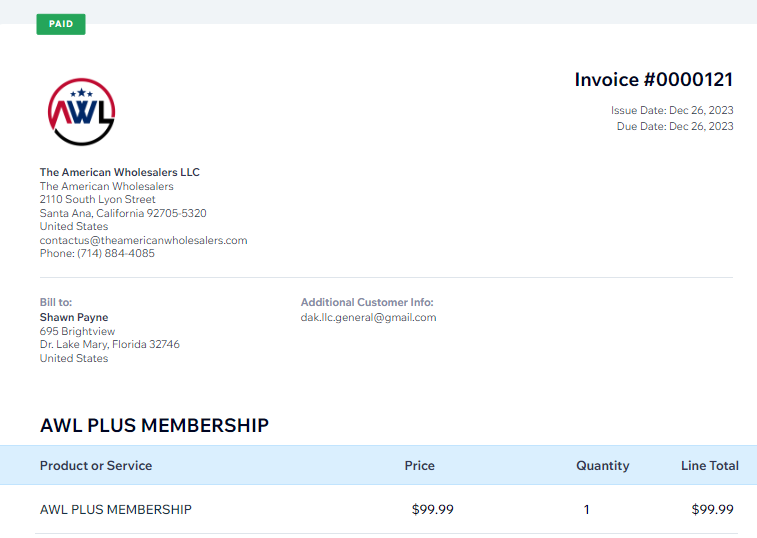Click AWL PLUS MEMBERSHIP item in table row
Viewport: 757px width, 538px height.
[x=116, y=510]
